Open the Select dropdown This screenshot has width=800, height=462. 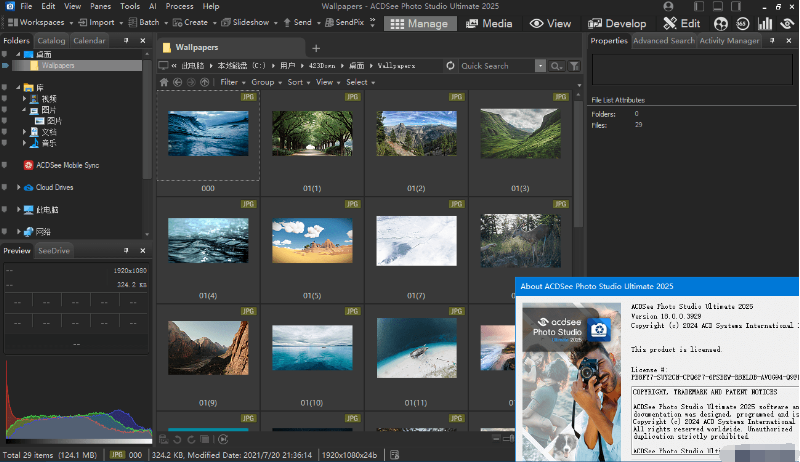(x=360, y=82)
